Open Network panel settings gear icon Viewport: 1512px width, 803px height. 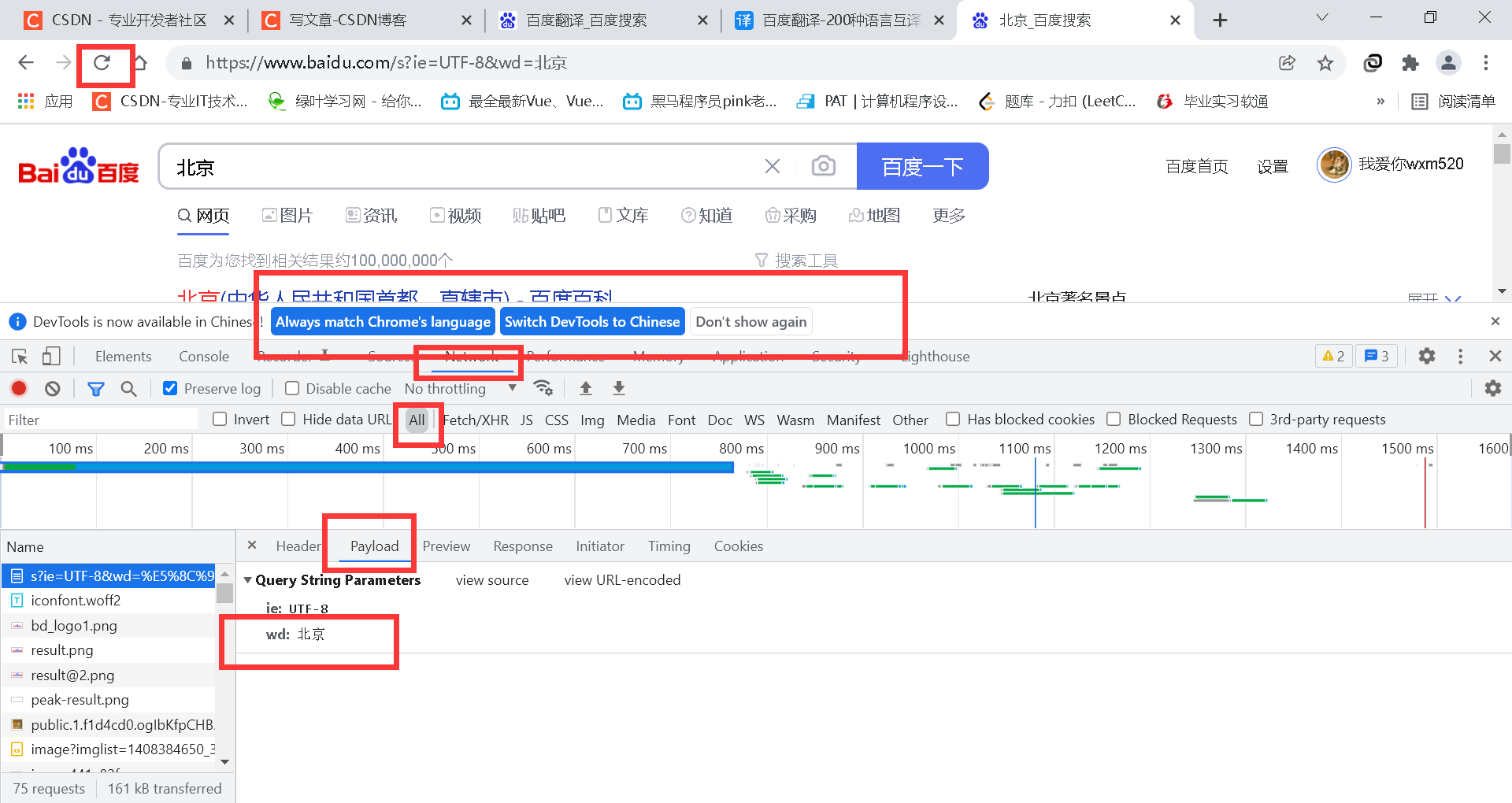click(1492, 388)
